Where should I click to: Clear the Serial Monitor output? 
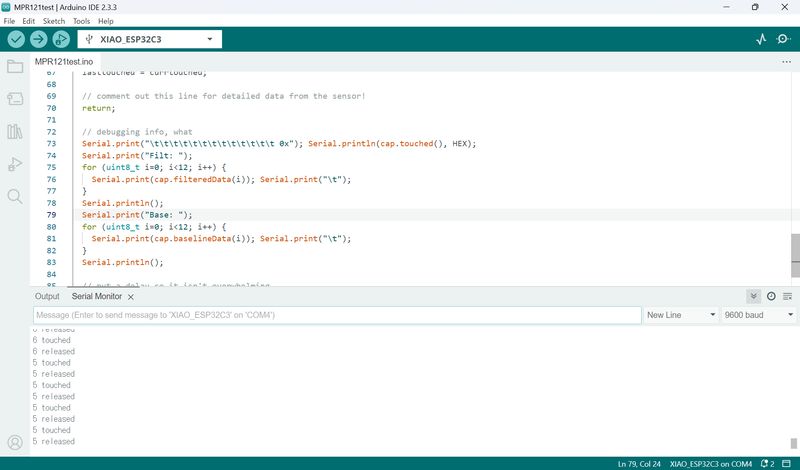point(787,296)
